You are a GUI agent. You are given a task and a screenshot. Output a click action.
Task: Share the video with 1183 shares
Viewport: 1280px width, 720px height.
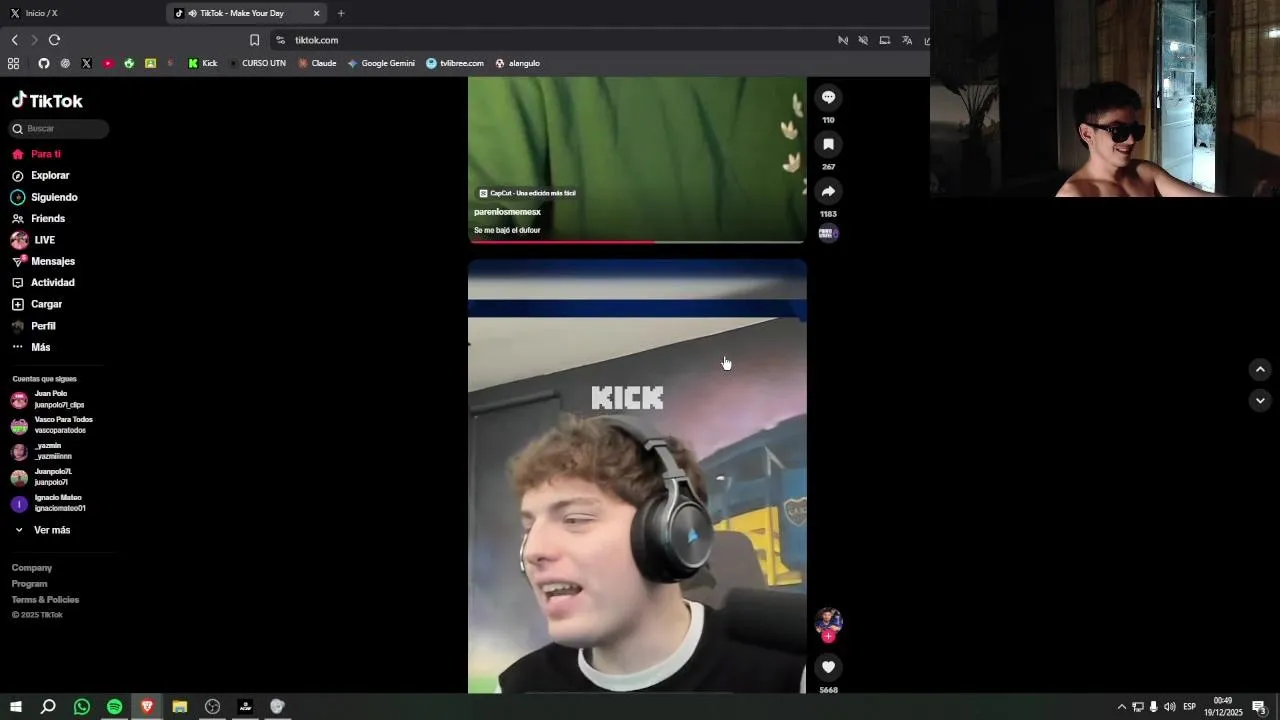pyautogui.click(x=828, y=191)
